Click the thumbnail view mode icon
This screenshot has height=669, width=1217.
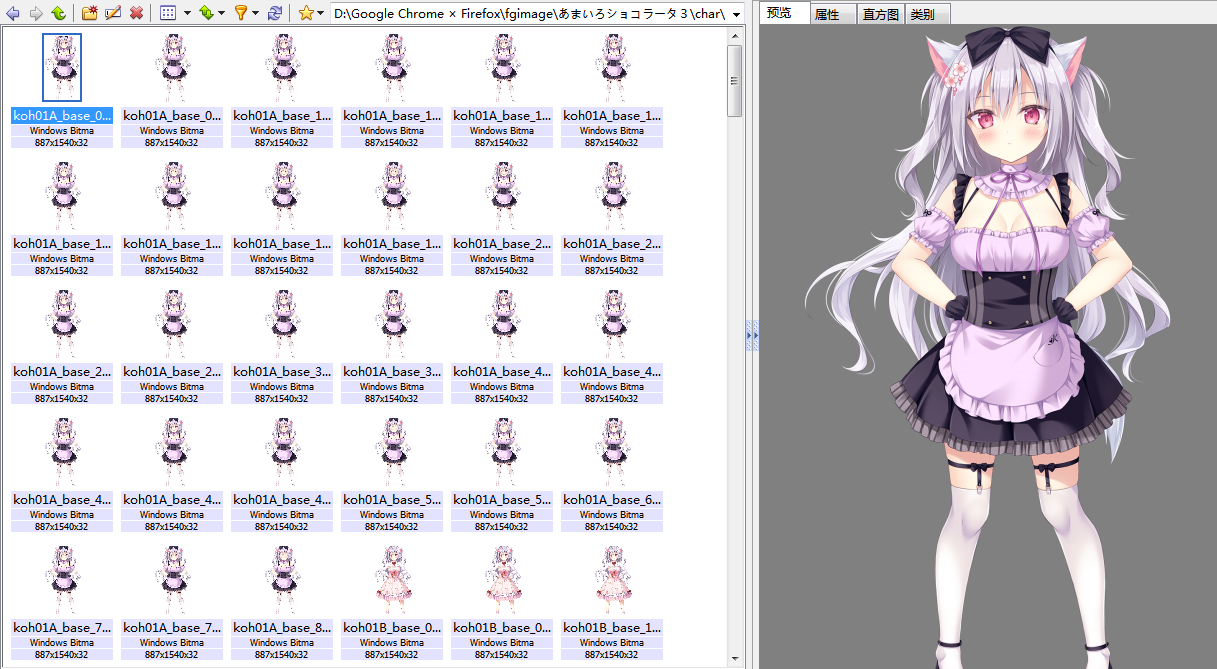169,13
